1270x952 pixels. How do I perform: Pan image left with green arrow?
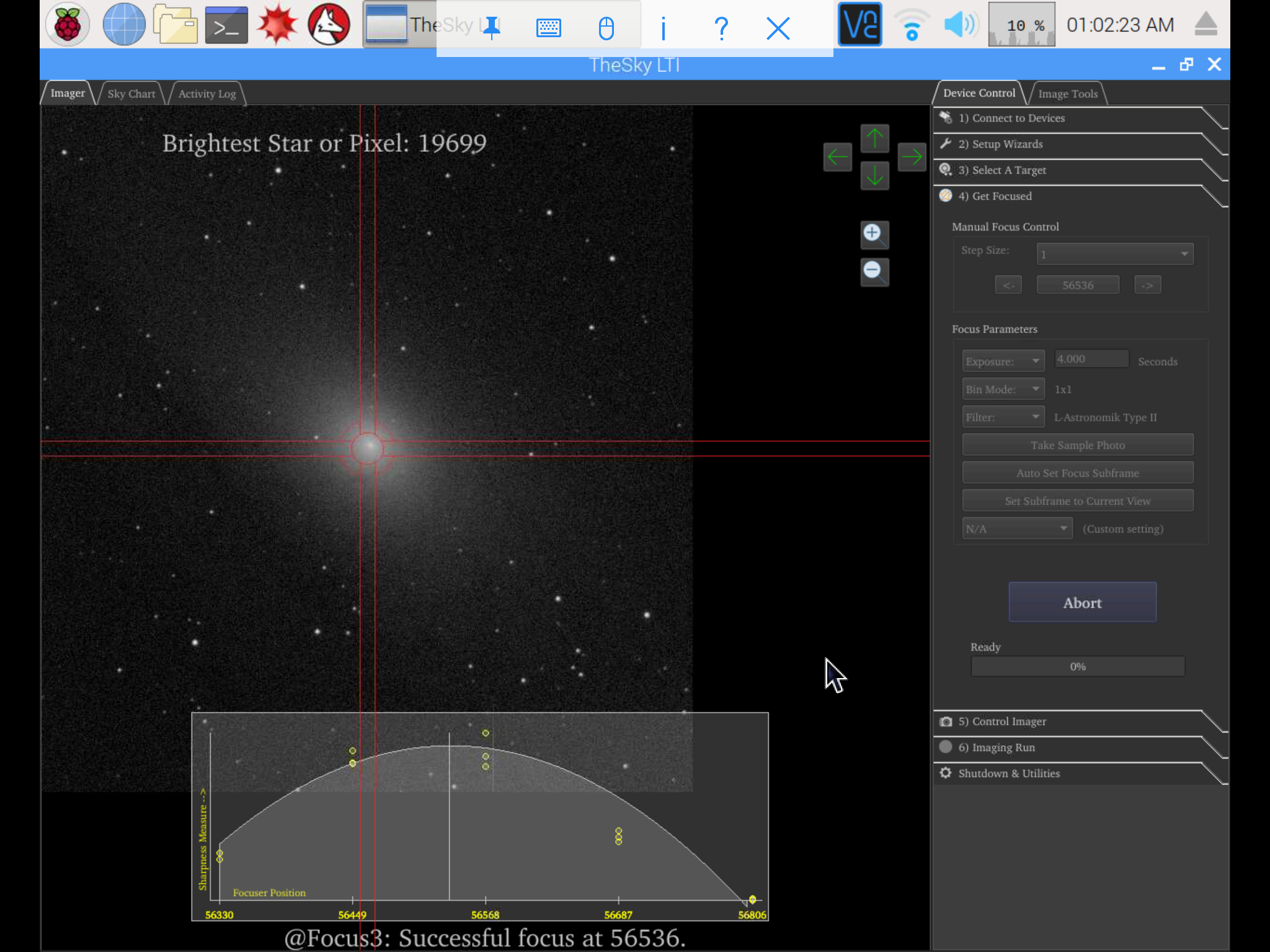click(x=838, y=157)
